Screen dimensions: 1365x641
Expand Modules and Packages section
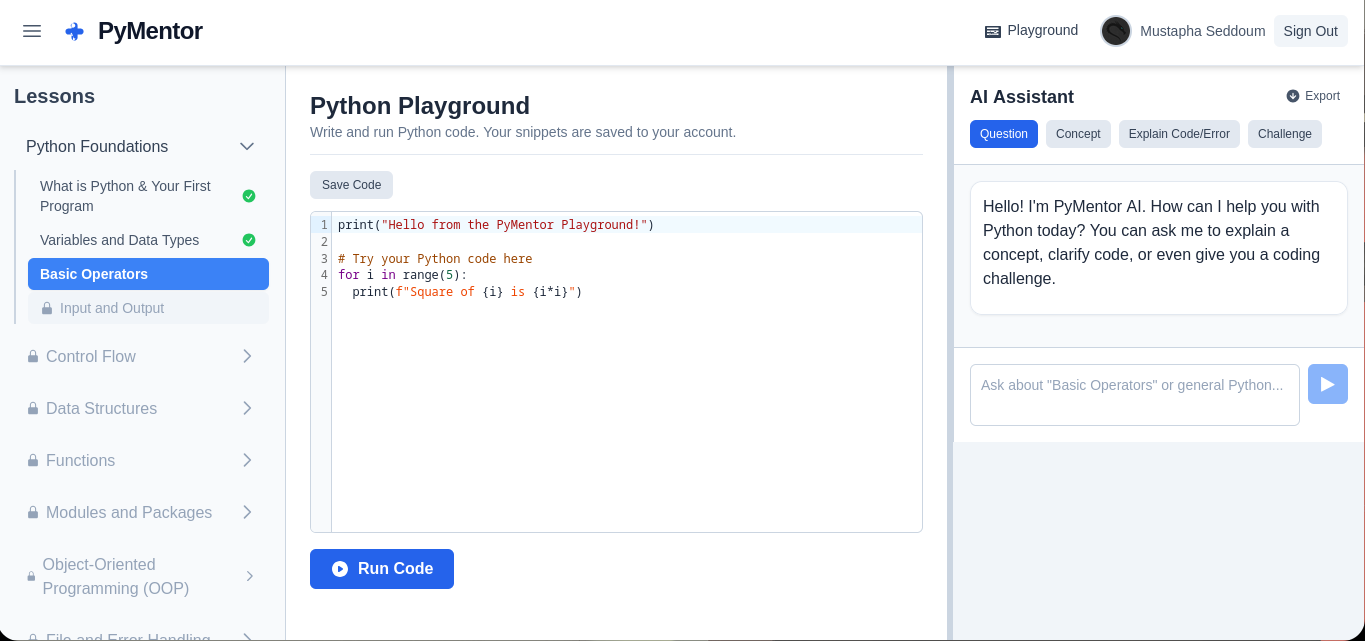point(247,512)
